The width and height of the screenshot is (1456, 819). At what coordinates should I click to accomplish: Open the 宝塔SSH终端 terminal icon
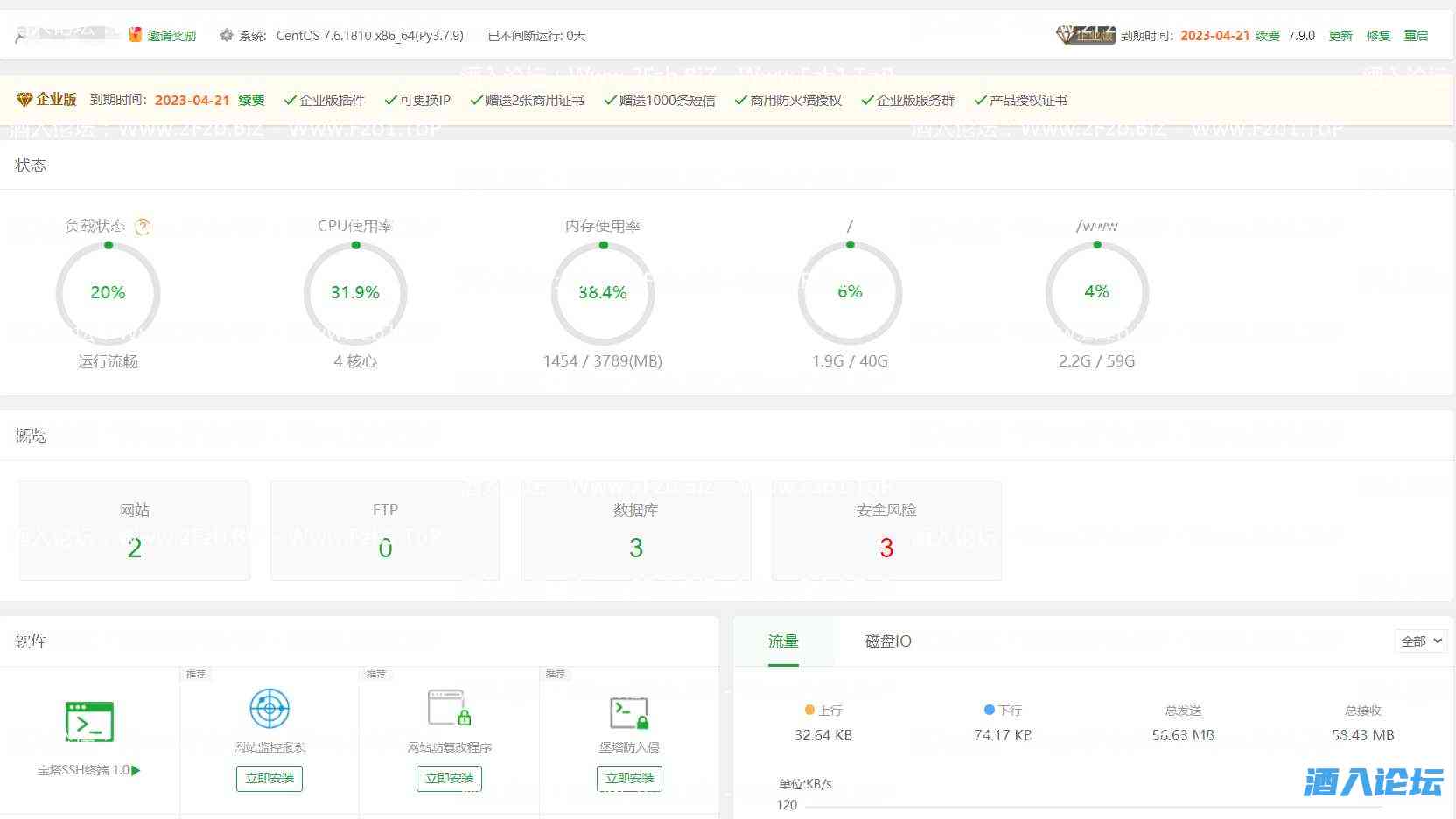[89, 722]
